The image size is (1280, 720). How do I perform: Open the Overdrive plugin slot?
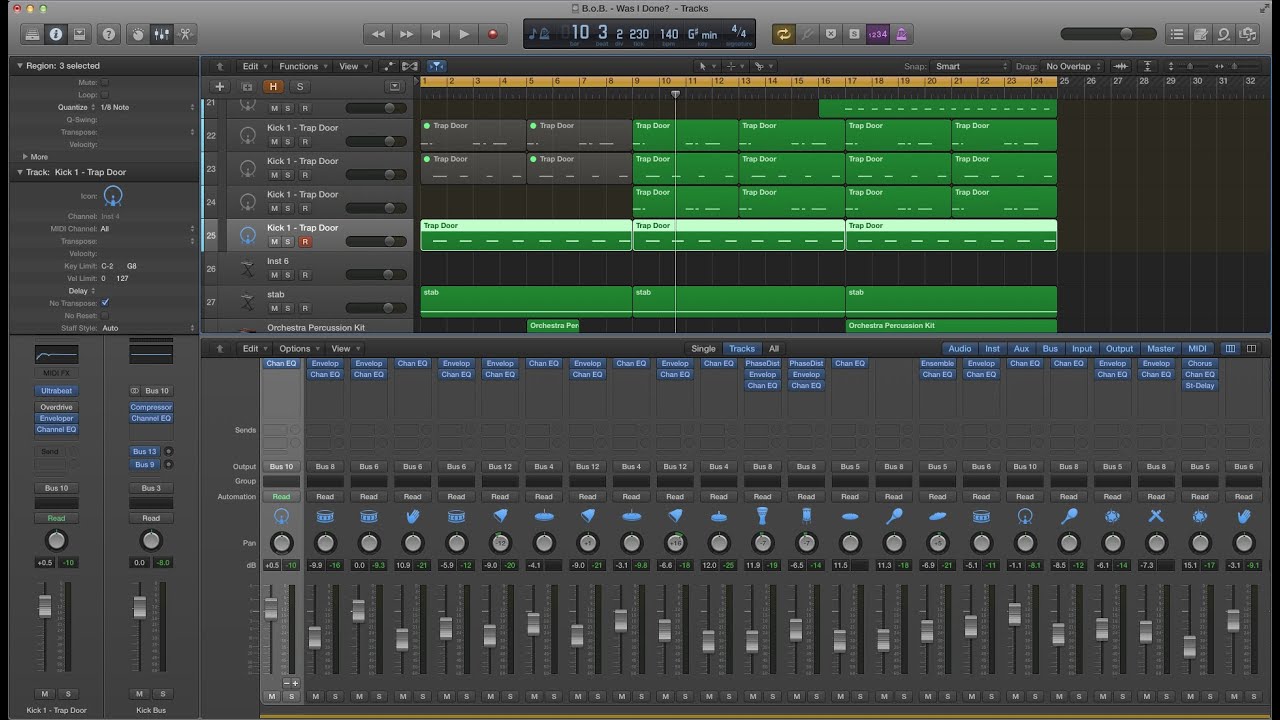click(56, 407)
